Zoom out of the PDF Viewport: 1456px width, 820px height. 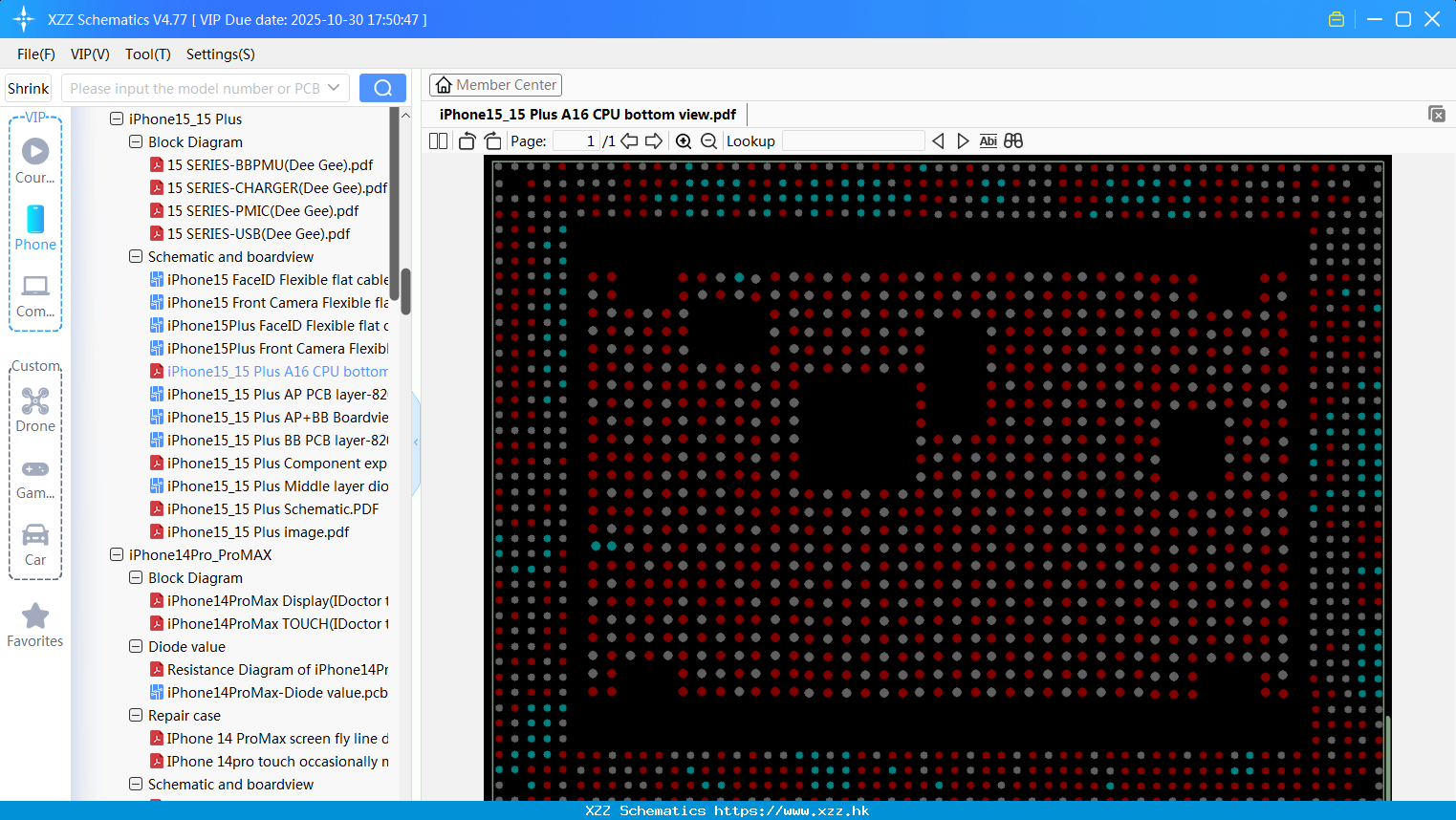(x=708, y=140)
